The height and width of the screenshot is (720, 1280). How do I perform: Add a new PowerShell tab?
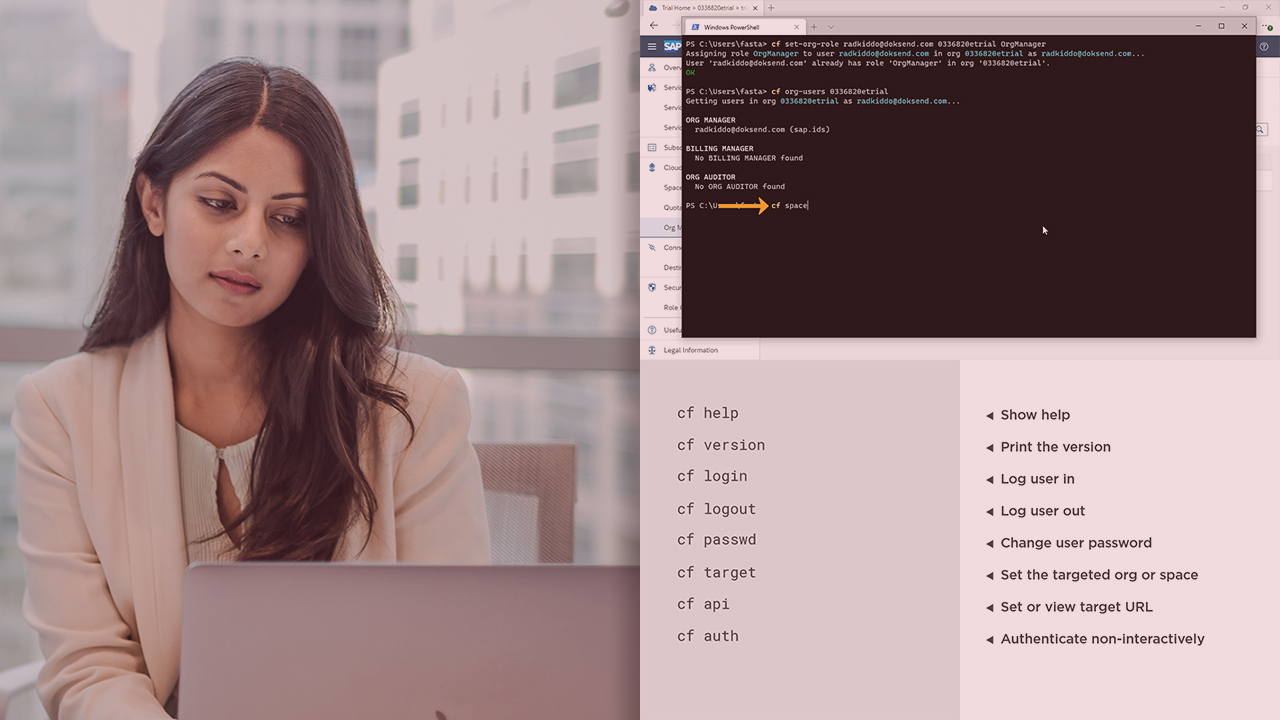point(814,27)
